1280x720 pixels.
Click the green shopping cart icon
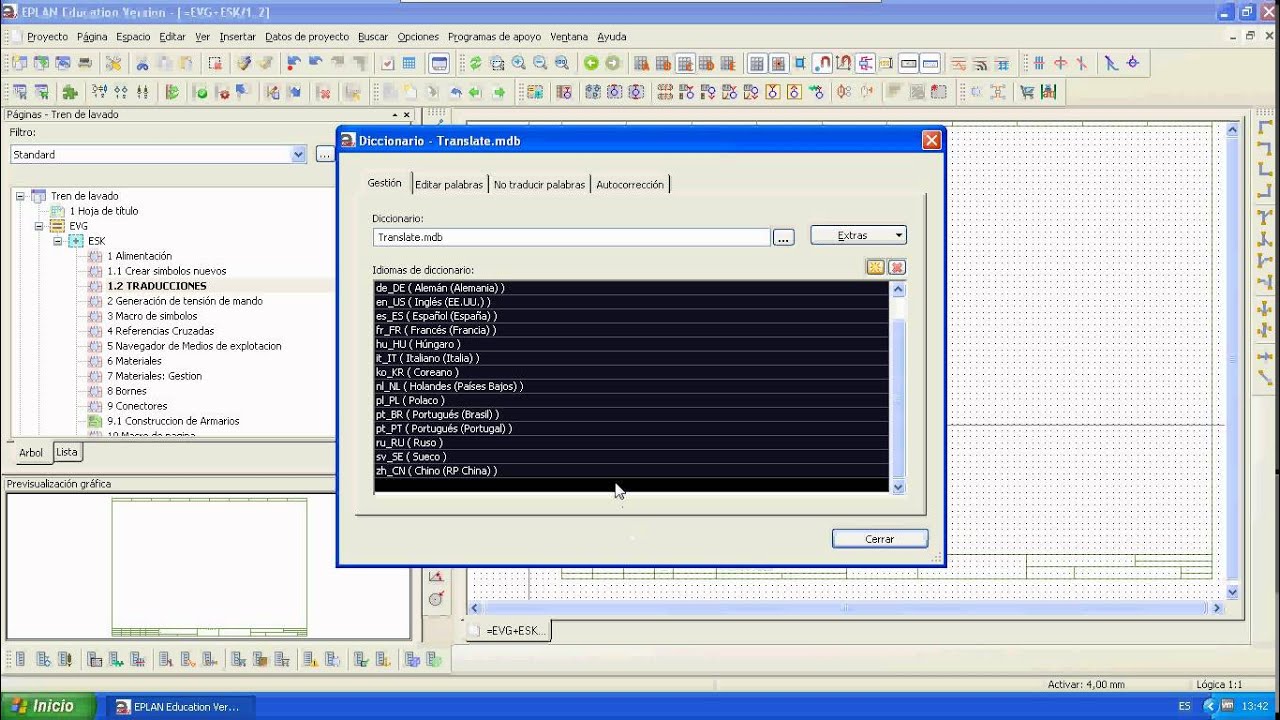1026,92
